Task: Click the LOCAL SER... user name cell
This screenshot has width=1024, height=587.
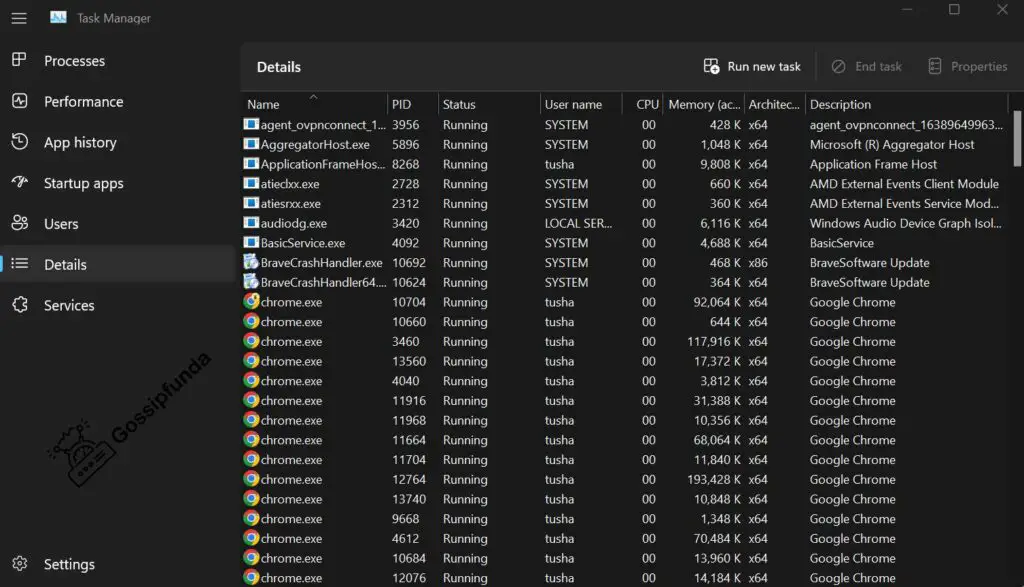Action: [x=579, y=223]
